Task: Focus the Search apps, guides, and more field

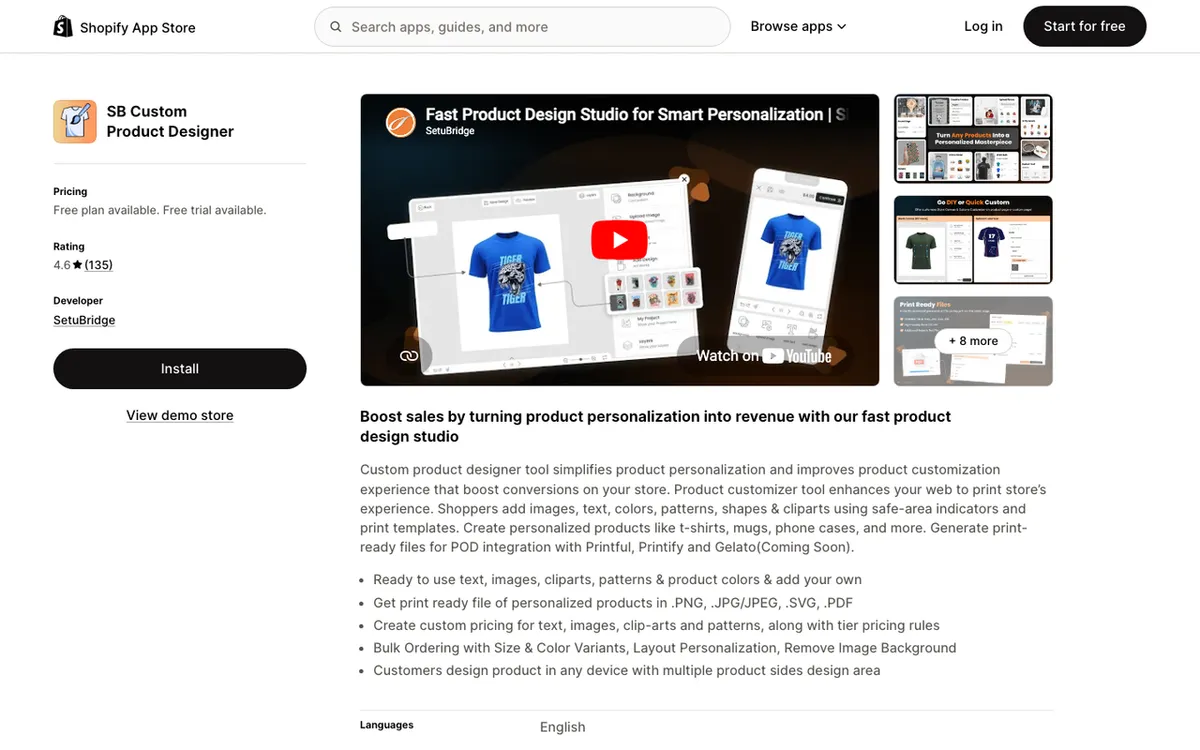Action: [x=522, y=27]
